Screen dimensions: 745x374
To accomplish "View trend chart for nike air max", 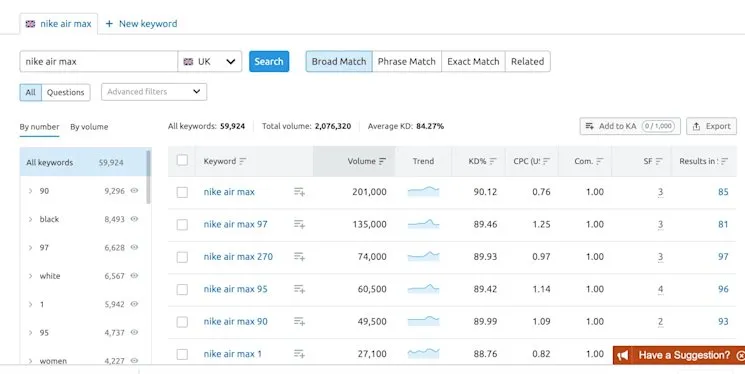I will 423,192.
